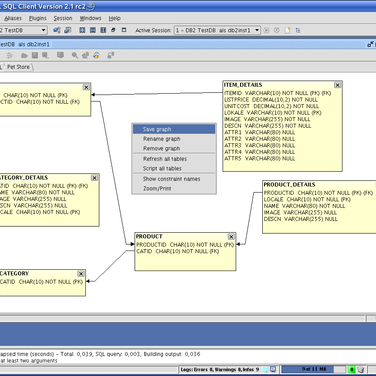Click the Logs errors warnings status text
Viewport: 376px width, 376px height.
[x=220, y=369]
